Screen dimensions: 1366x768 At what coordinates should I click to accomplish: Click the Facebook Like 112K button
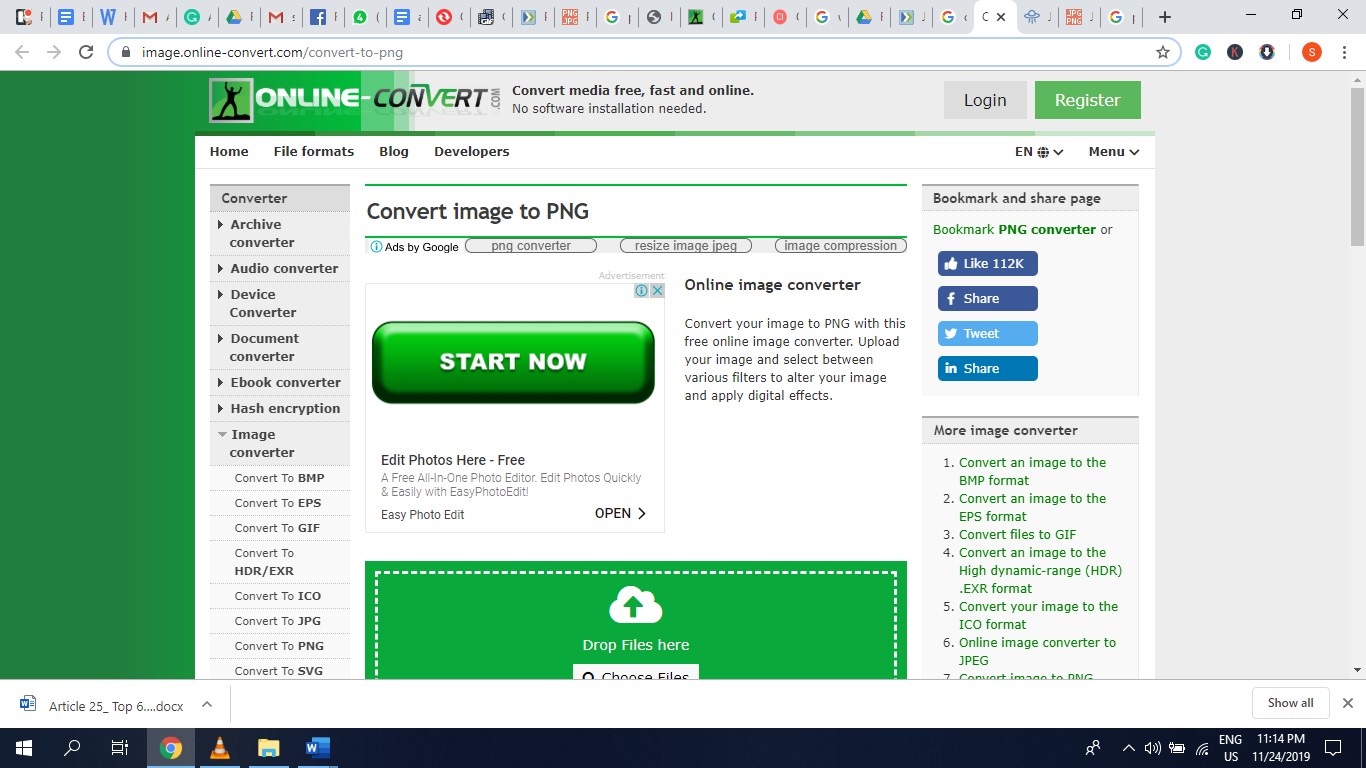988,264
